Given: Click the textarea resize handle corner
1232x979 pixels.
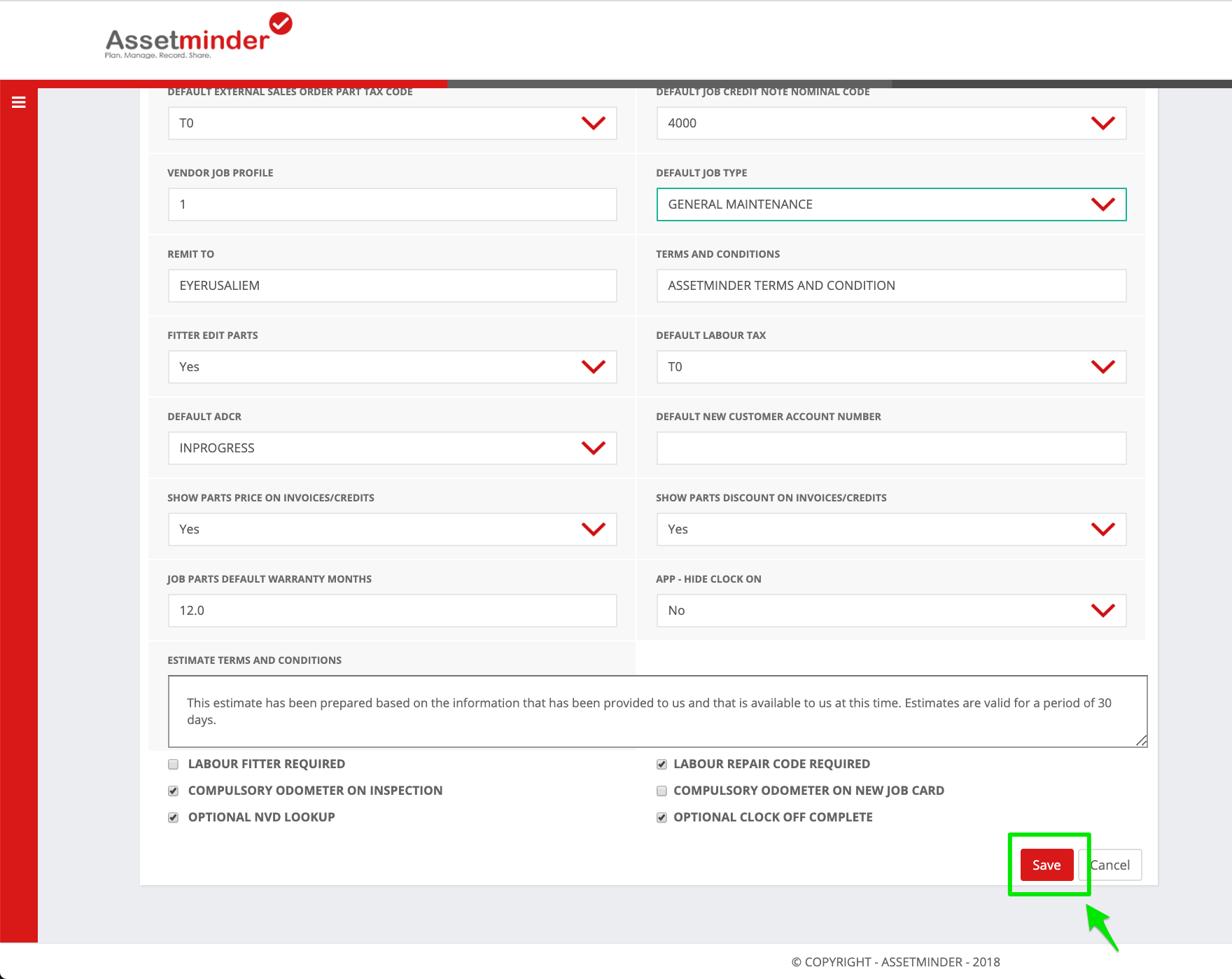Looking at the screenshot, I should pos(1142,742).
